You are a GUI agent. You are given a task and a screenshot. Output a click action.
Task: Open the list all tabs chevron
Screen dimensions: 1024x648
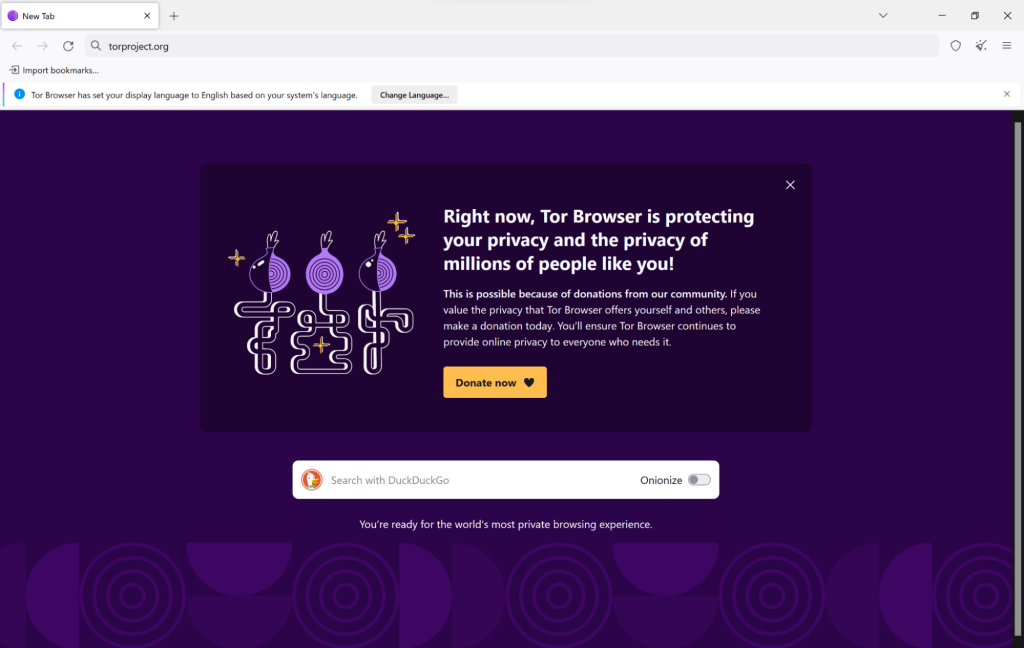tap(883, 15)
